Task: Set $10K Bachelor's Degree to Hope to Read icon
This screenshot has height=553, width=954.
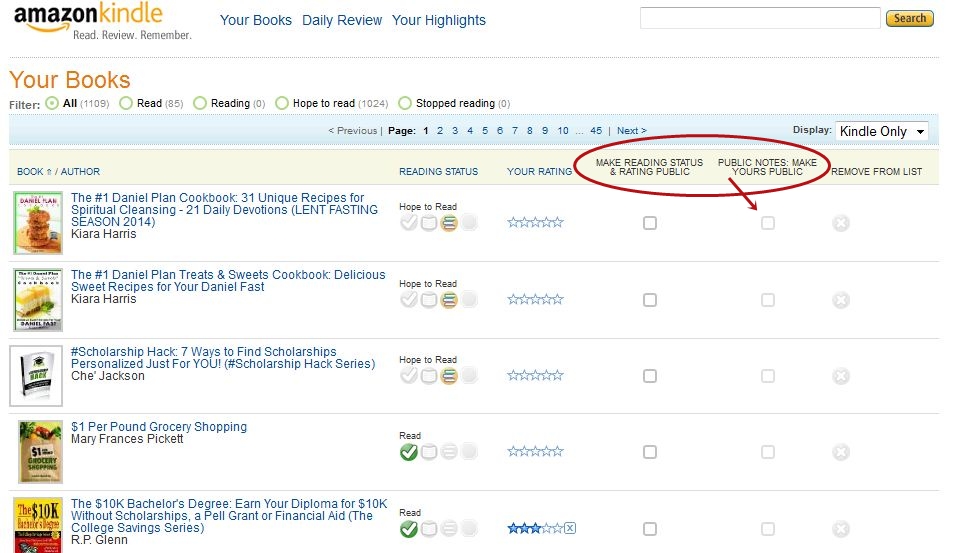Action: 449,529
